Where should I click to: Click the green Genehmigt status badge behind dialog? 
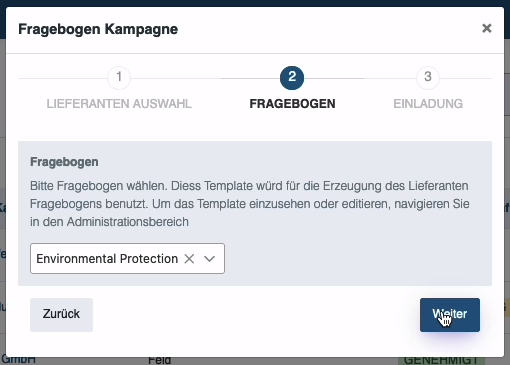pos(441,361)
